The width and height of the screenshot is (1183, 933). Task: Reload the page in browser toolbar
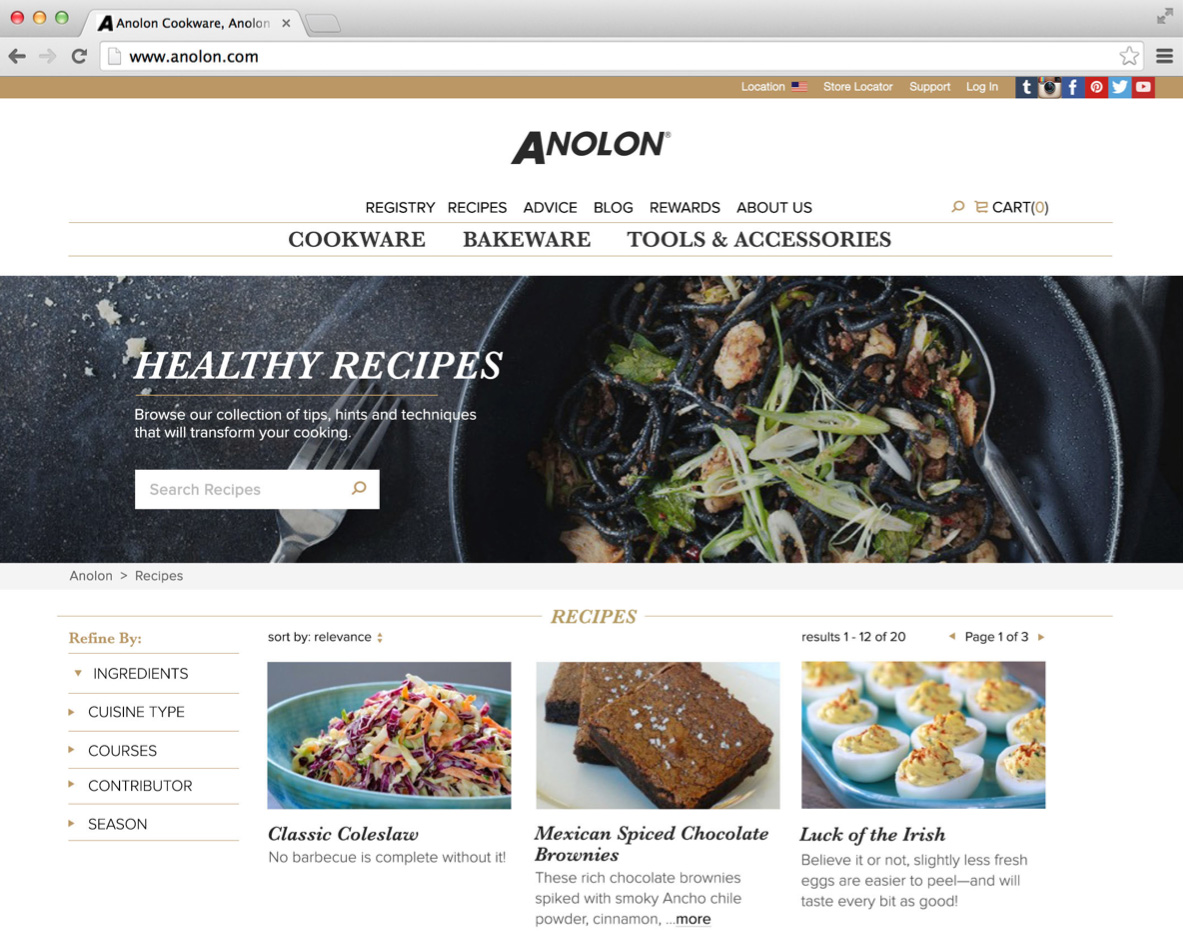(79, 56)
